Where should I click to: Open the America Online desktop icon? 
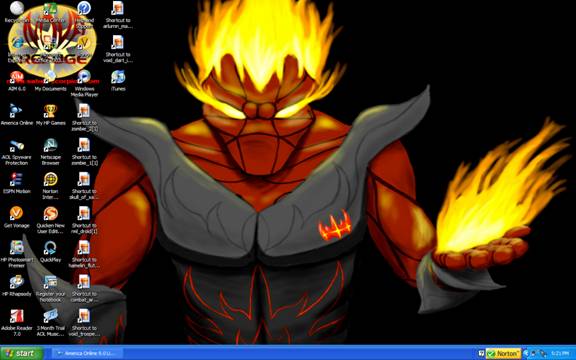click(x=17, y=111)
